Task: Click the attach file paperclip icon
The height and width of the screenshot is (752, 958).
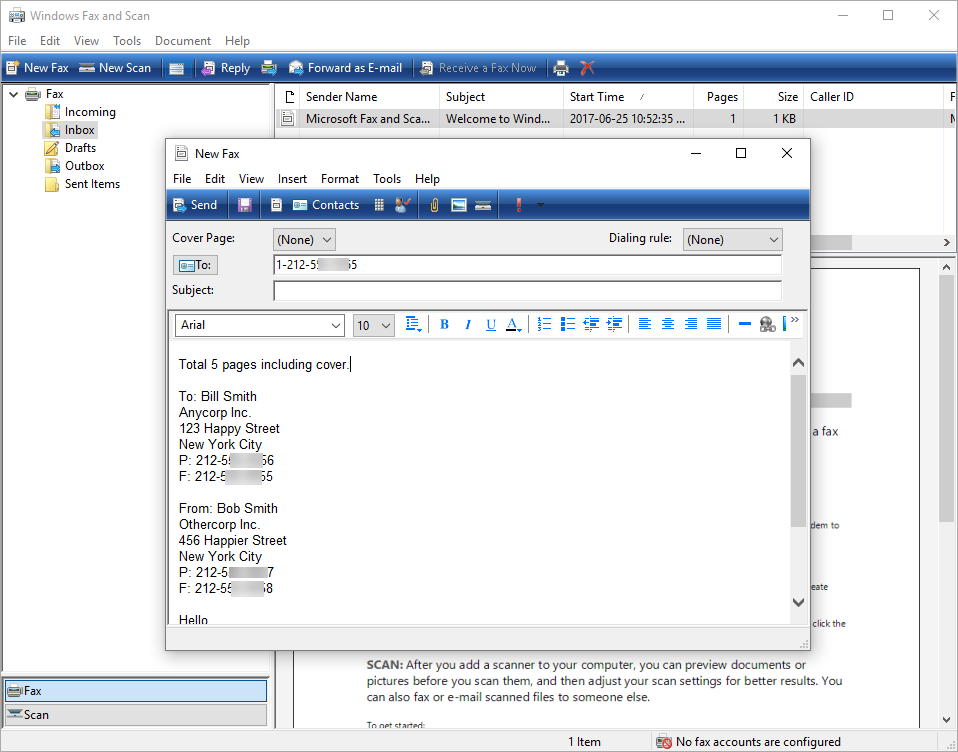Action: coord(434,205)
